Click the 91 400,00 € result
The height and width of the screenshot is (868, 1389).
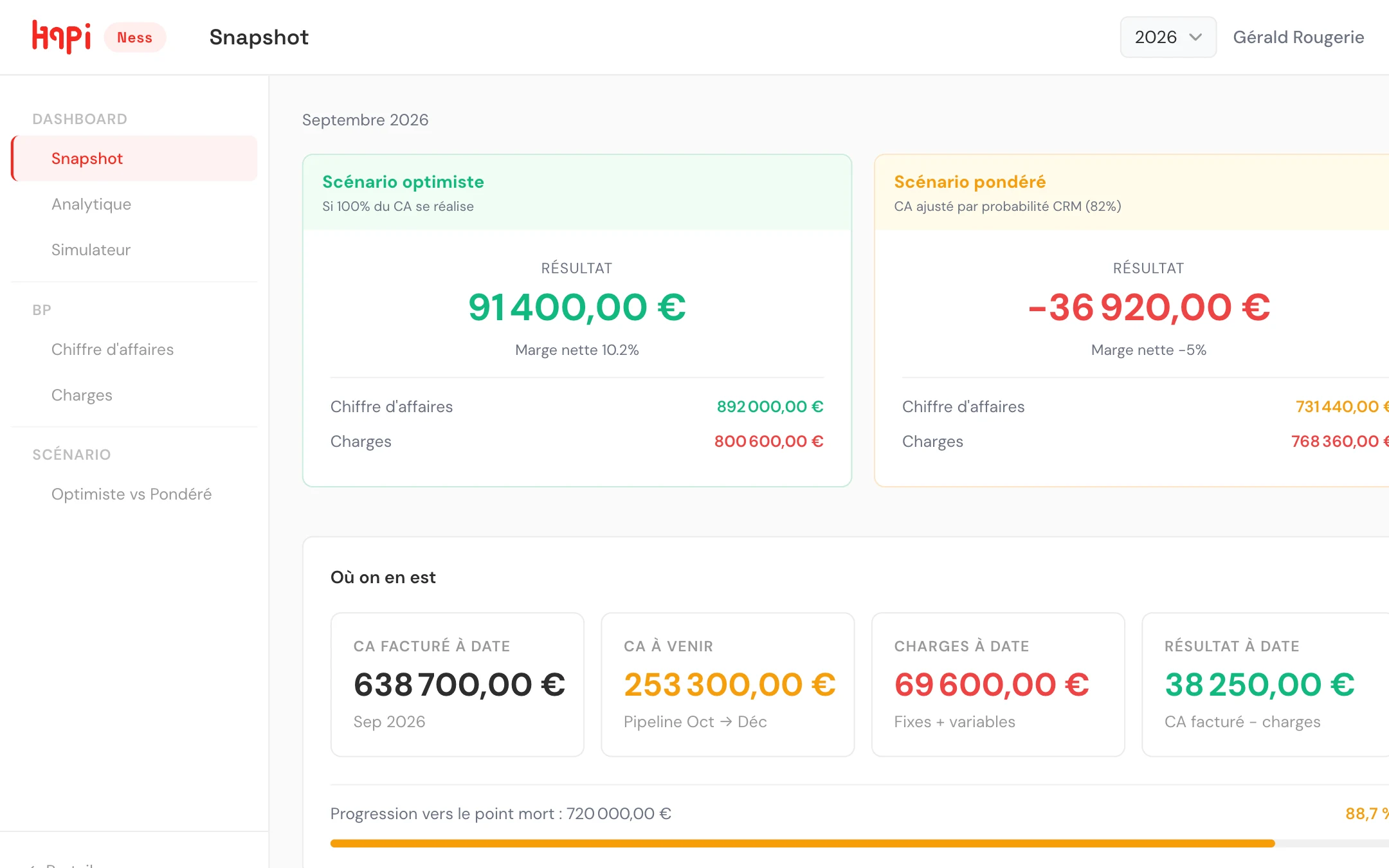click(577, 307)
